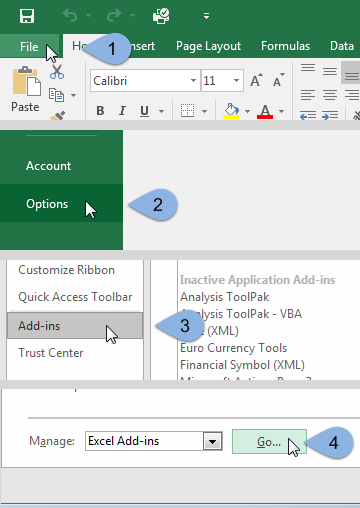Click the Format Painter brush icon
Screen dimensions: 360x508
click(57, 116)
